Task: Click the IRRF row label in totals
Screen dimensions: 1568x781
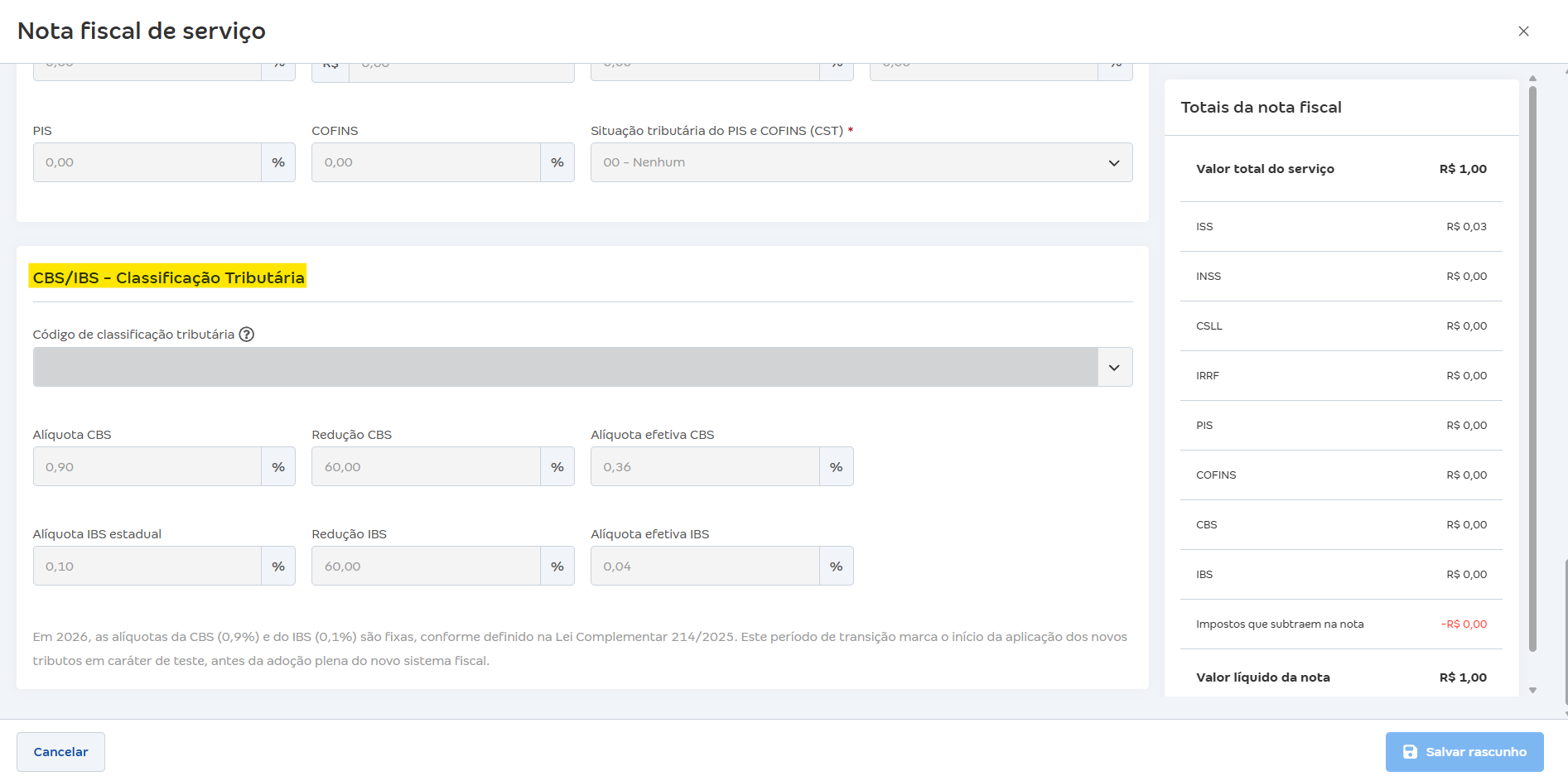Action: [x=1208, y=376]
